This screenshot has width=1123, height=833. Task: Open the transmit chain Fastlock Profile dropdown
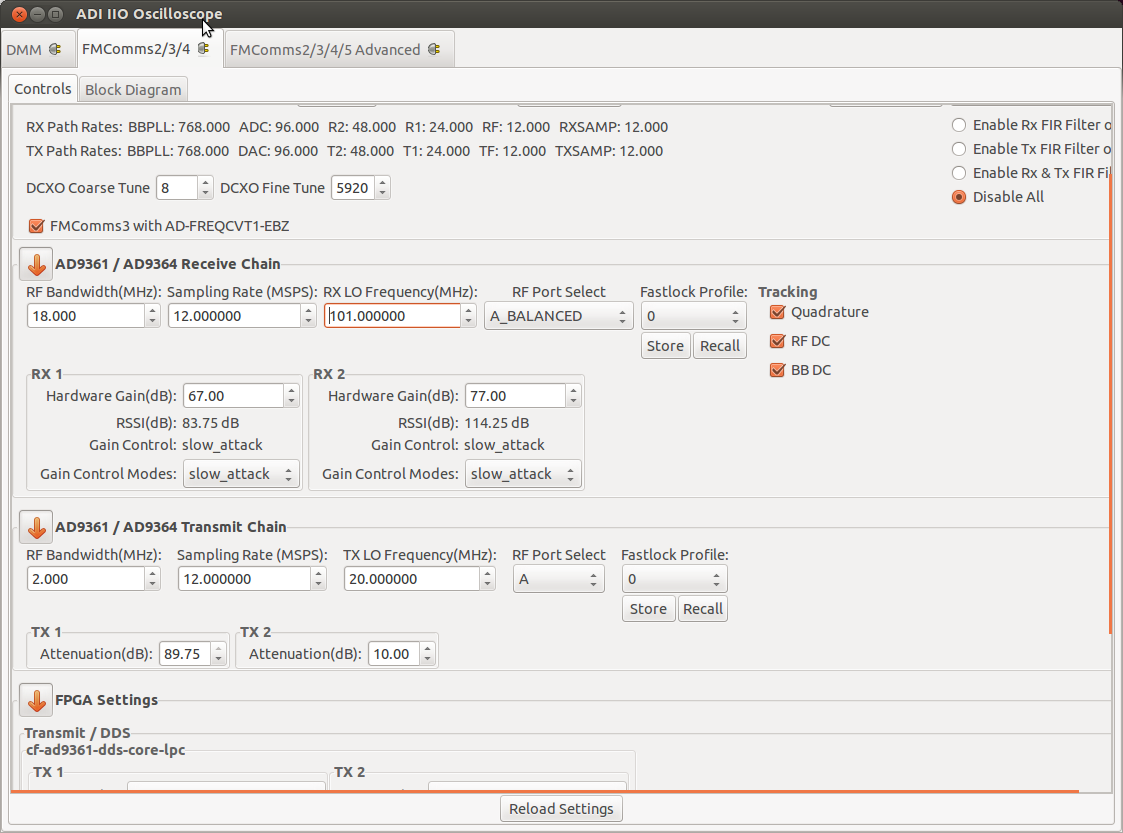pos(675,579)
